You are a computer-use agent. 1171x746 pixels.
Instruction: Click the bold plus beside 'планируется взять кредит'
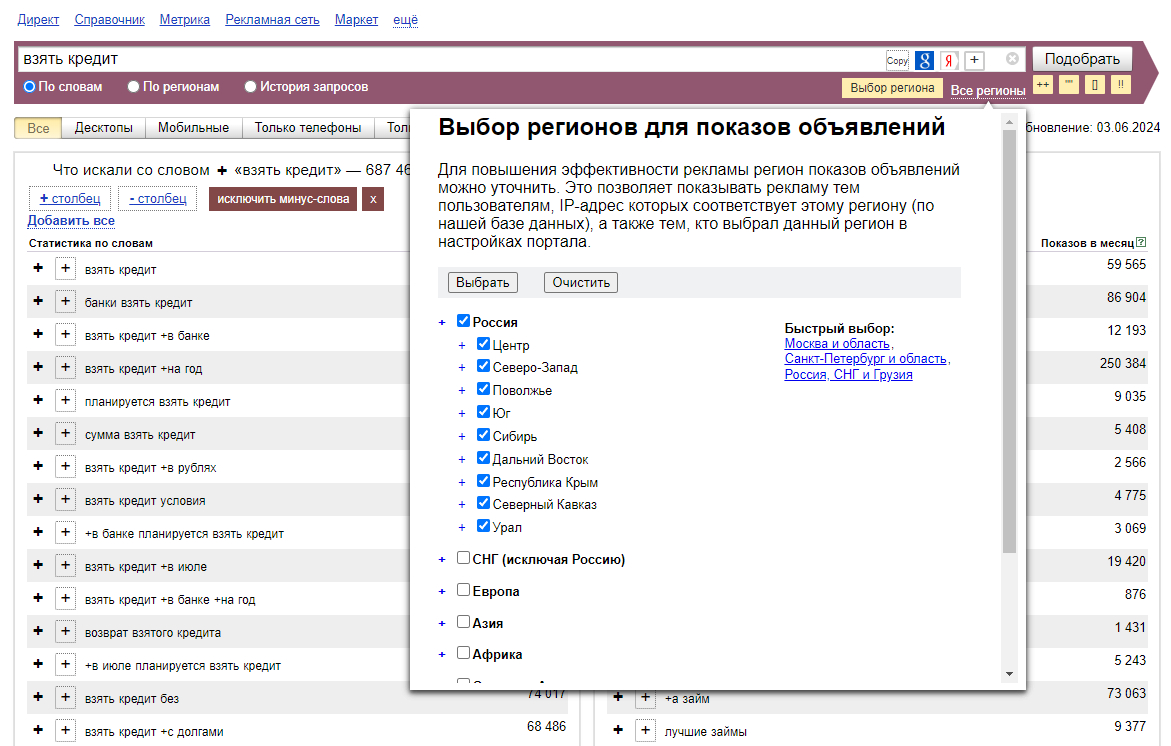38,400
